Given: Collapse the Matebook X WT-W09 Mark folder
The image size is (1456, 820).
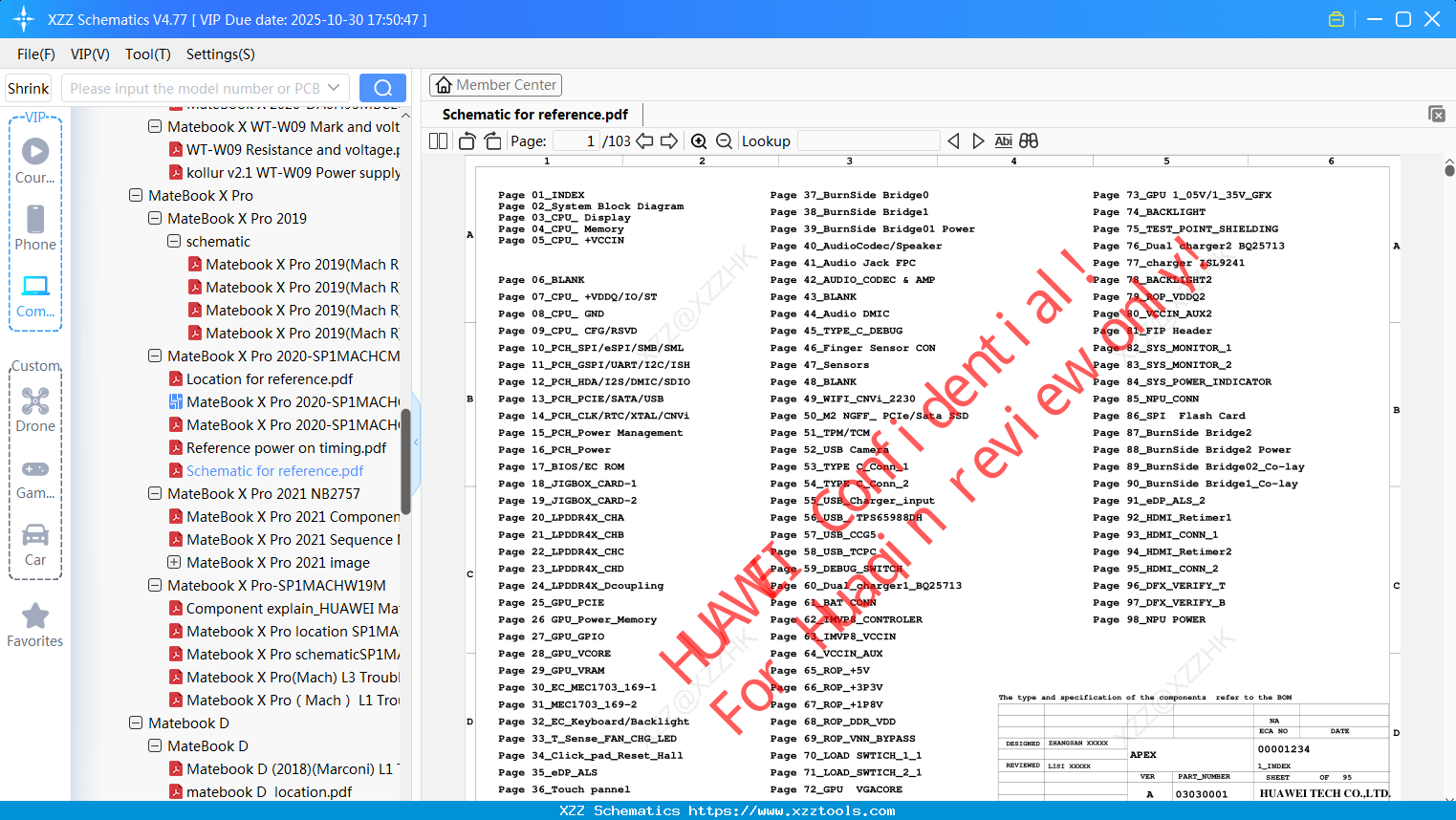Looking at the screenshot, I should click(155, 126).
